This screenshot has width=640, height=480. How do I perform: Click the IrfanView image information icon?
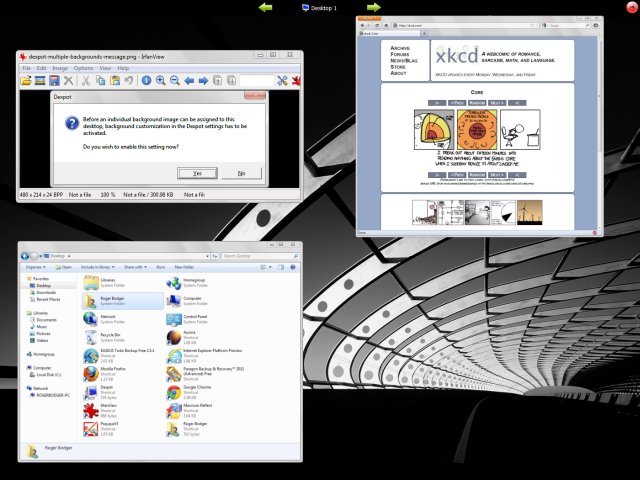(x=145, y=80)
